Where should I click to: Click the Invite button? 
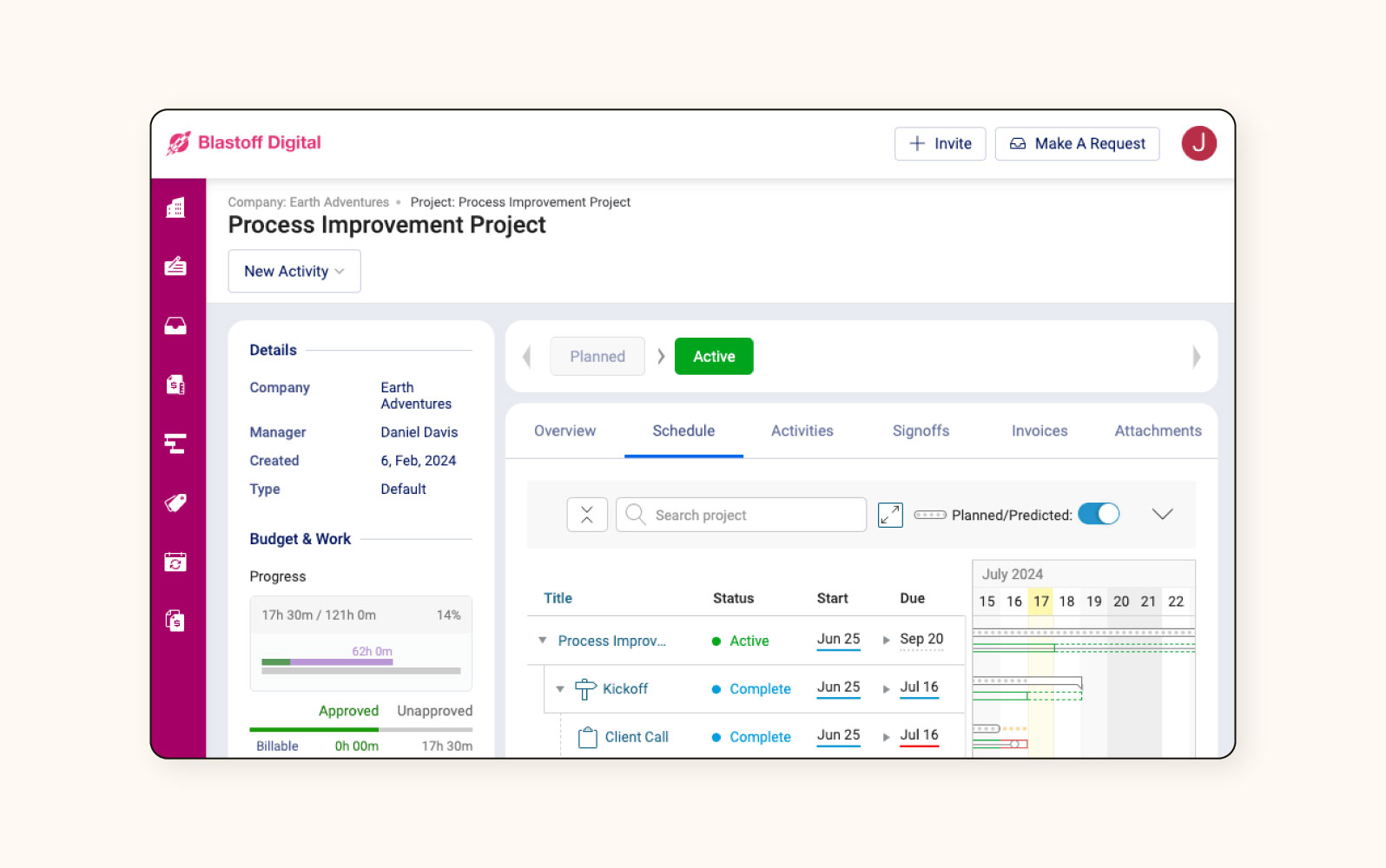coord(940,143)
